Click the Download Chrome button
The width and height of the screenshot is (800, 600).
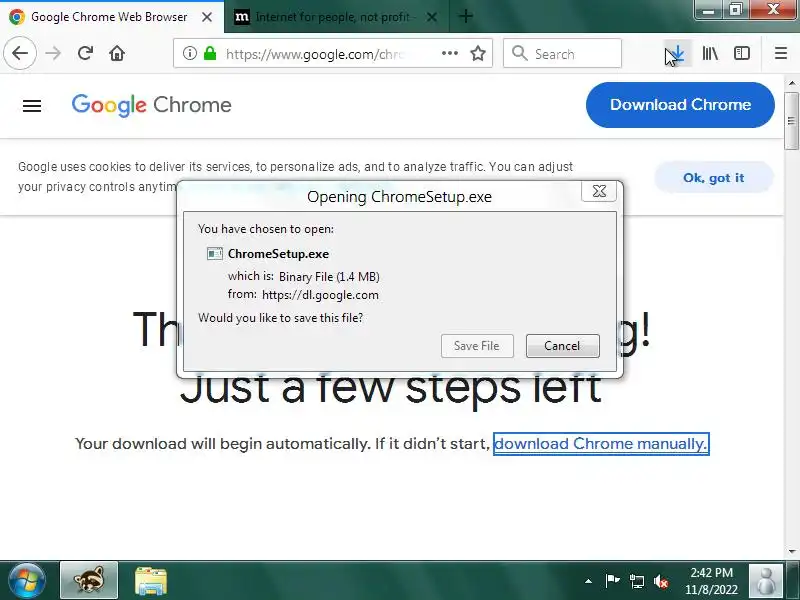(680, 105)
